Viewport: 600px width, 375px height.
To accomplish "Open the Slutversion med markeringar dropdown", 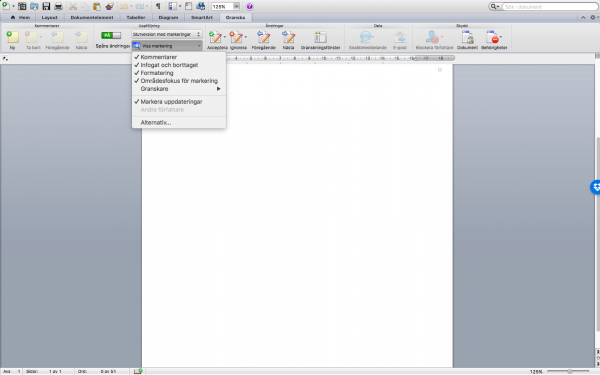I will (166, 34).
